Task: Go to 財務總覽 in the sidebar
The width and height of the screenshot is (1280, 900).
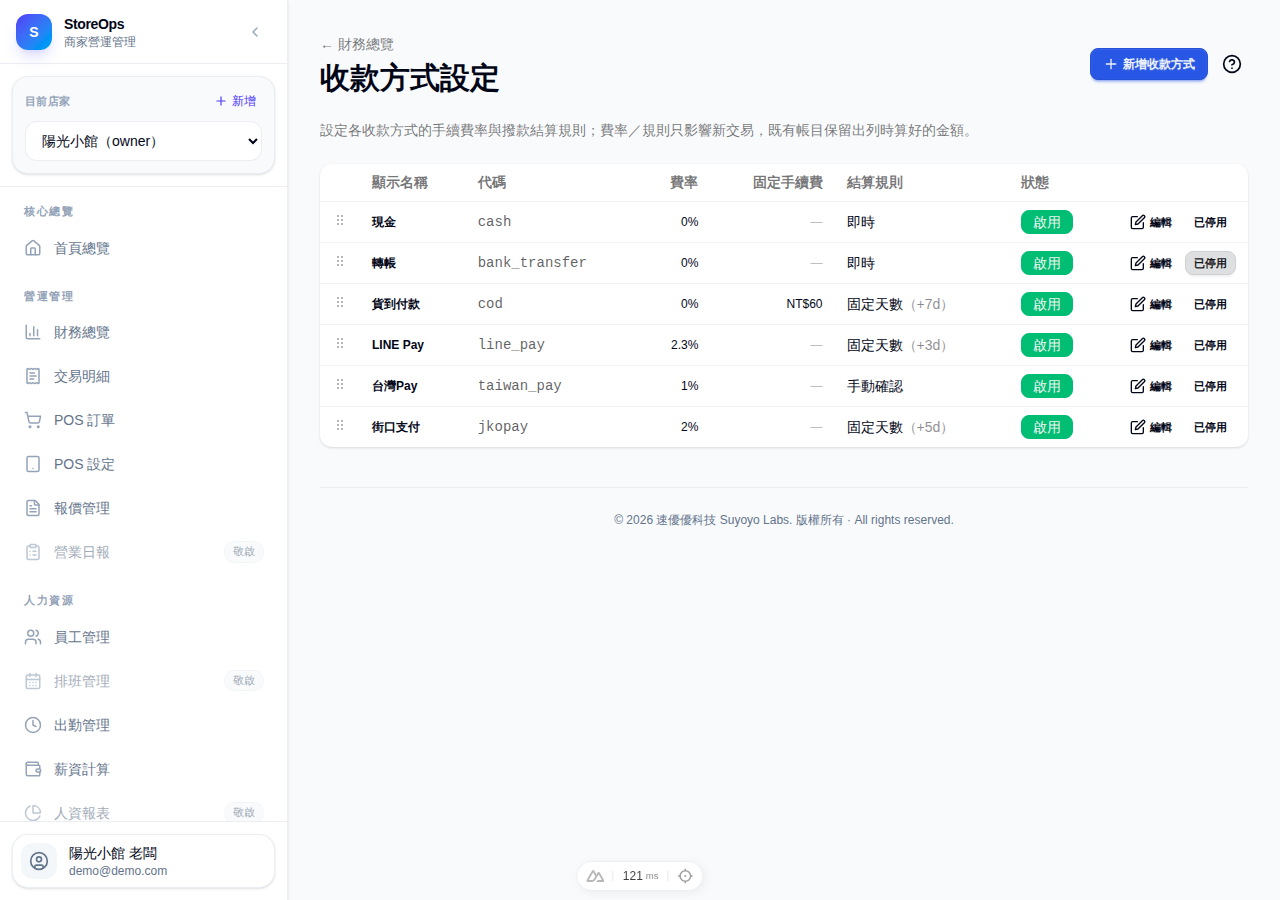Action: 143,332
